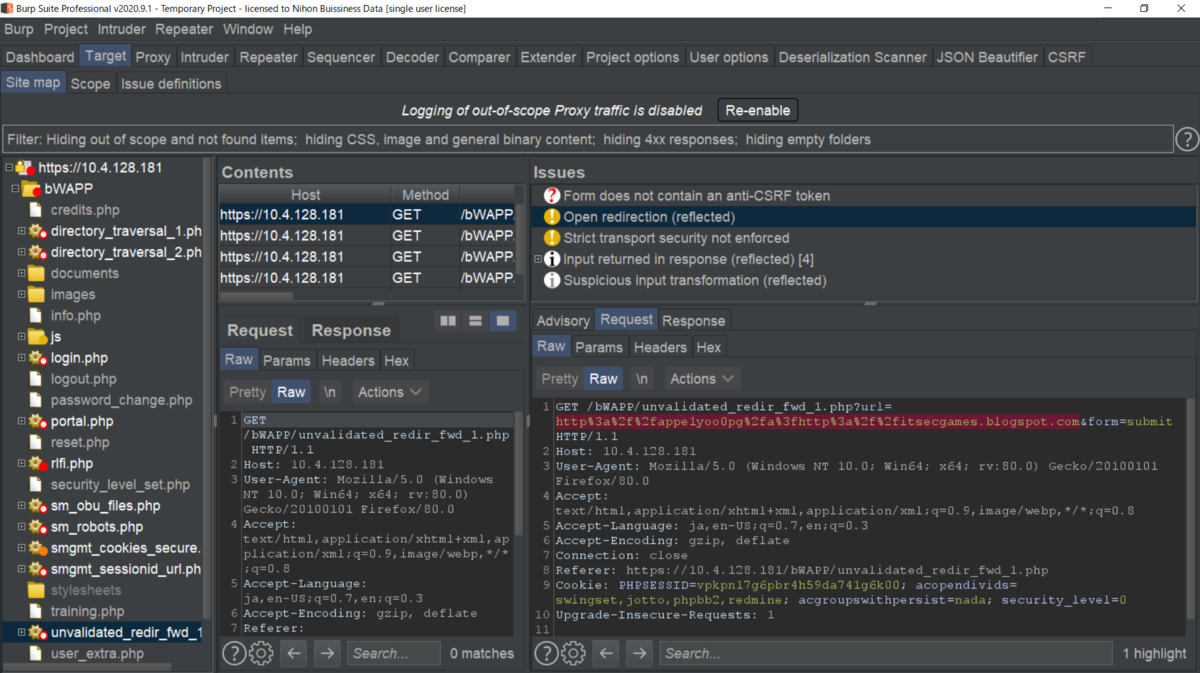
Task: Toggle Pretty view in issue request viewer
Action: pyautogui.click(x=559, y=379)
